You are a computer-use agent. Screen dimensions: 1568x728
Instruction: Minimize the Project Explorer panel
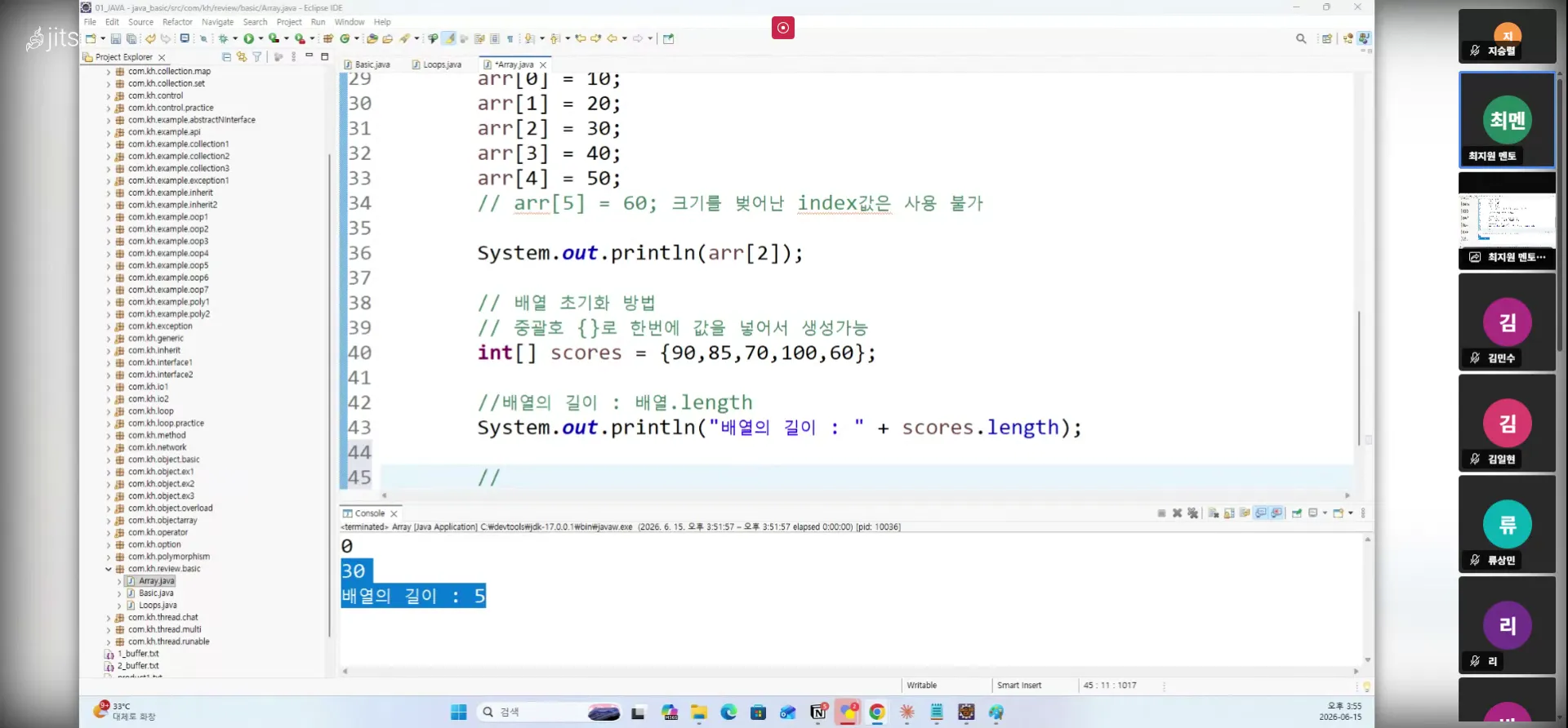point(310,56)
